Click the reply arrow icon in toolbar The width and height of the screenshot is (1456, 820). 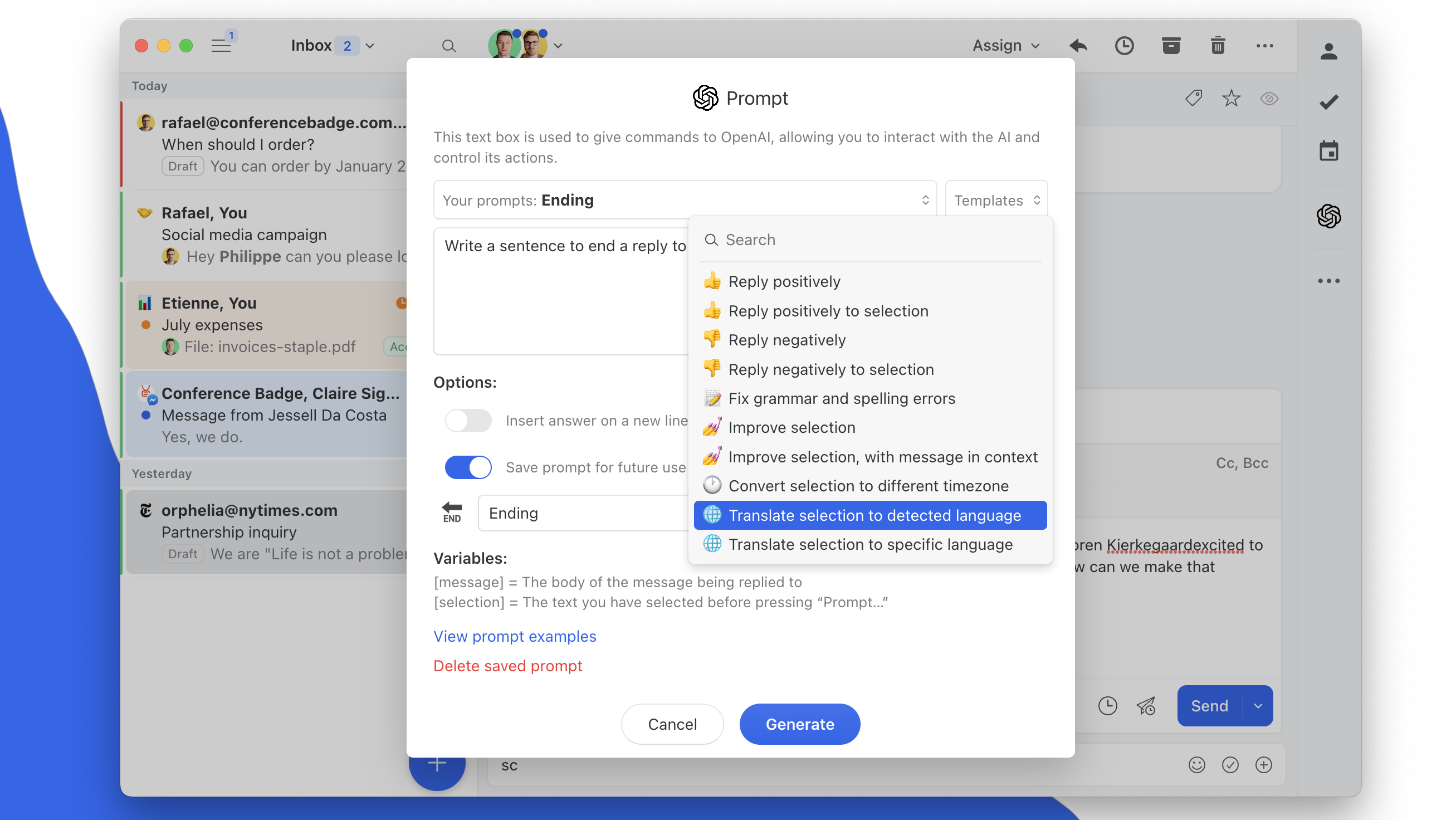click(x=1078, y=45)
